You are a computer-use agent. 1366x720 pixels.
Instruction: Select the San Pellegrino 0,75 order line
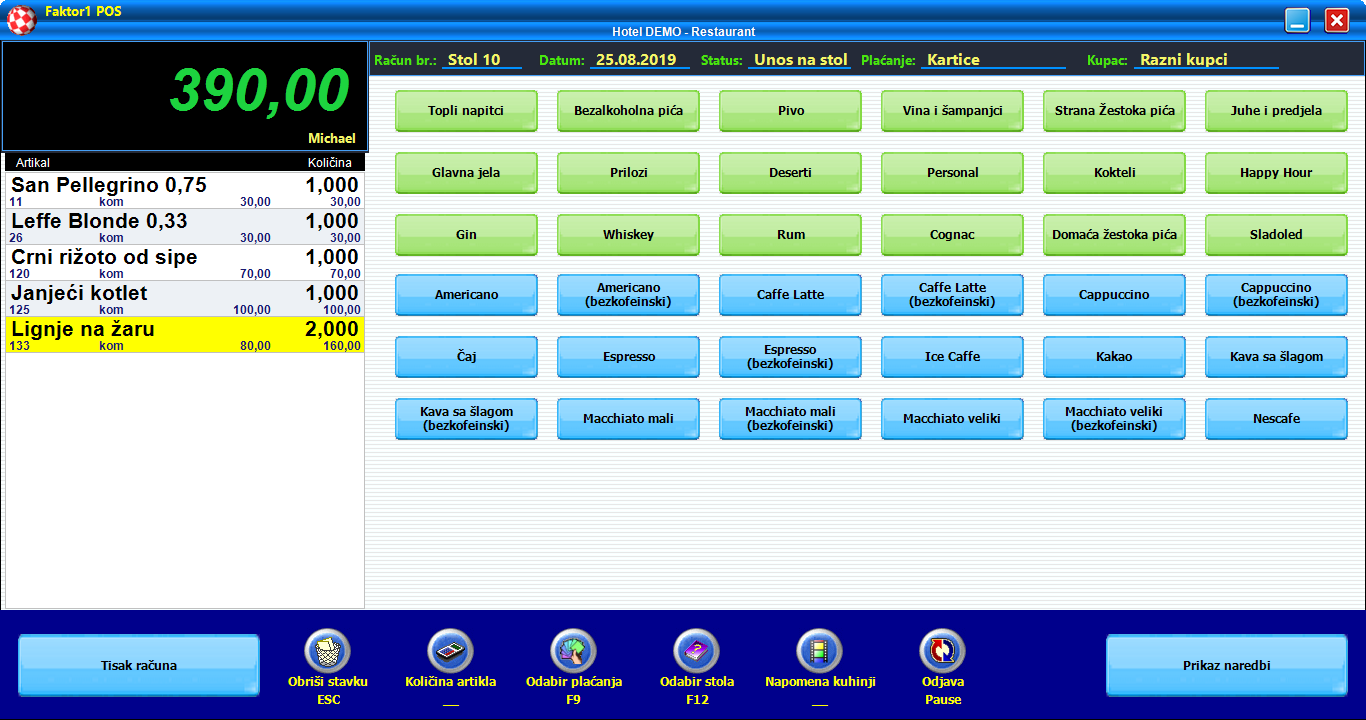185,190
